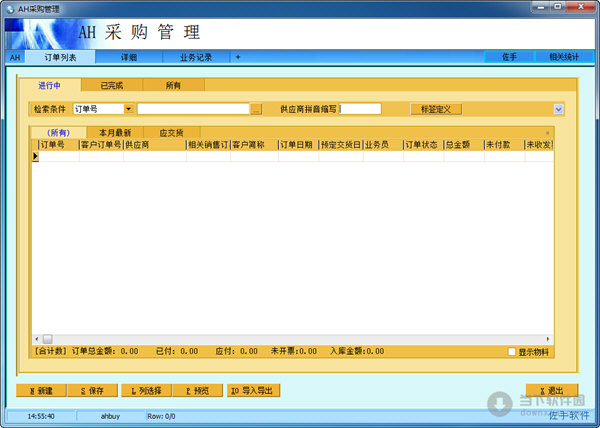Click the ahbuy status bar entry
This screenshot has height=428, width=600.
(111, 416)
